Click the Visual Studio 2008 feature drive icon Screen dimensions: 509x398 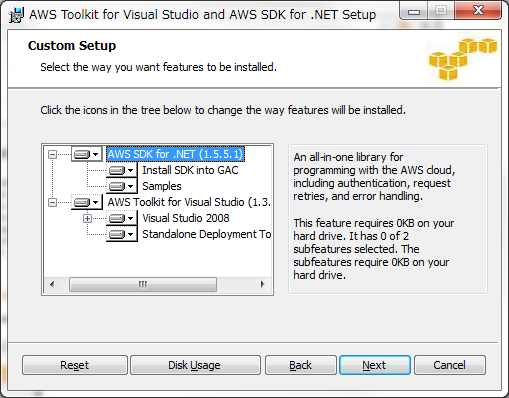[x=122, y=218]
